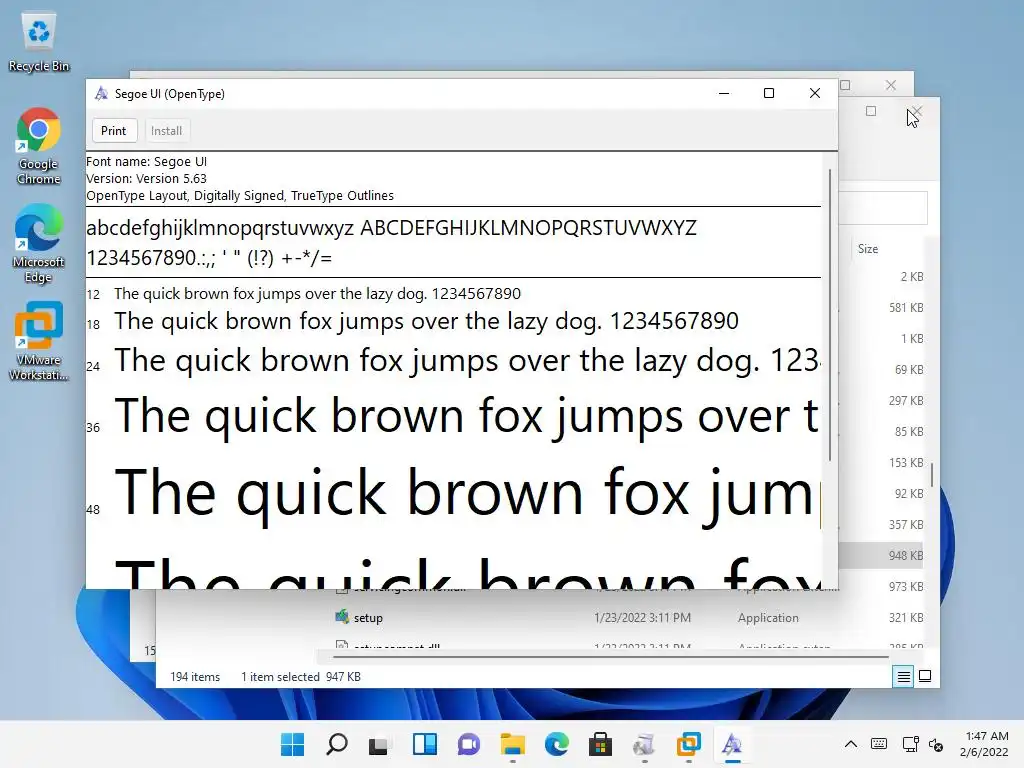Close the front Explorer window behind the viewer
1024x768 pixels.
coord(917,111)
